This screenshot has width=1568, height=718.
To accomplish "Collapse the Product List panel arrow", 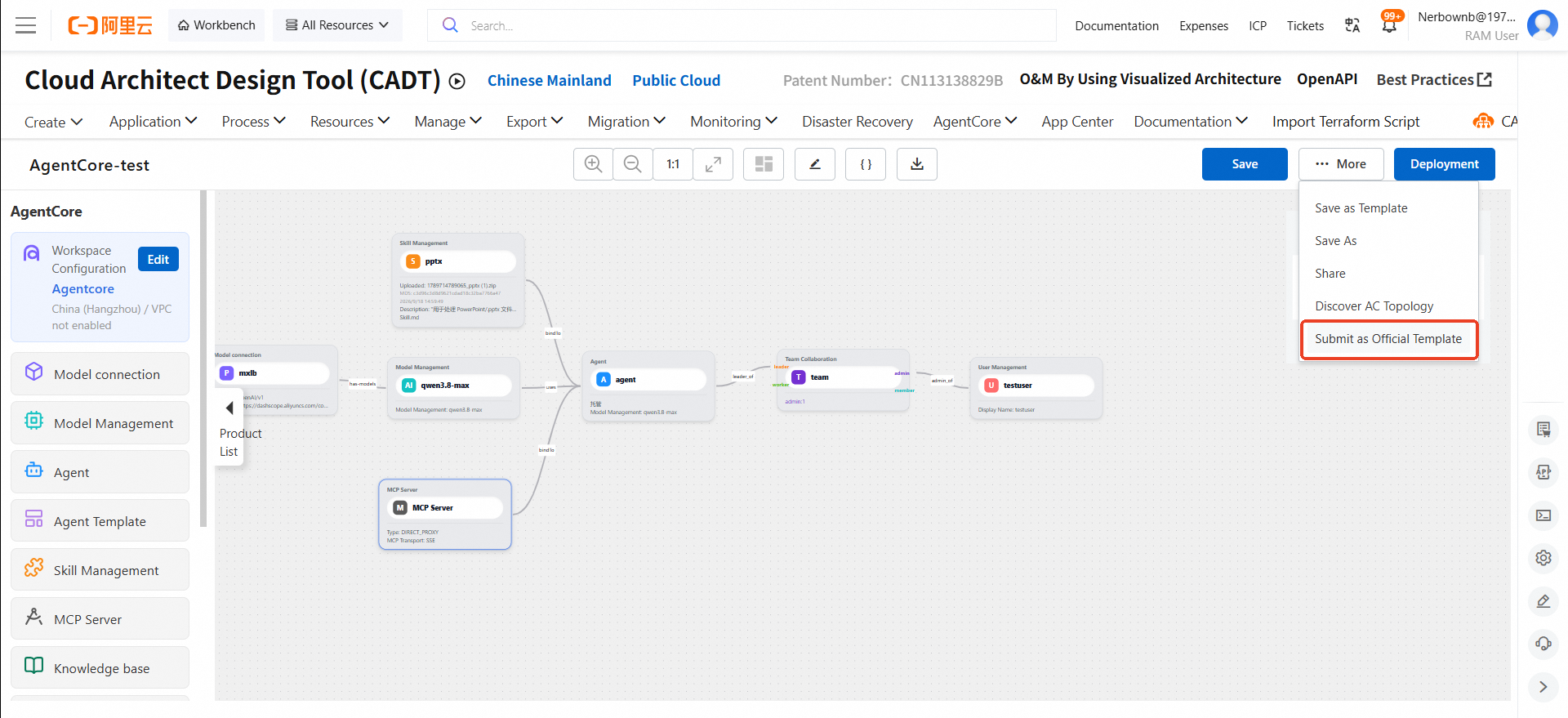I will coord(229,408).
